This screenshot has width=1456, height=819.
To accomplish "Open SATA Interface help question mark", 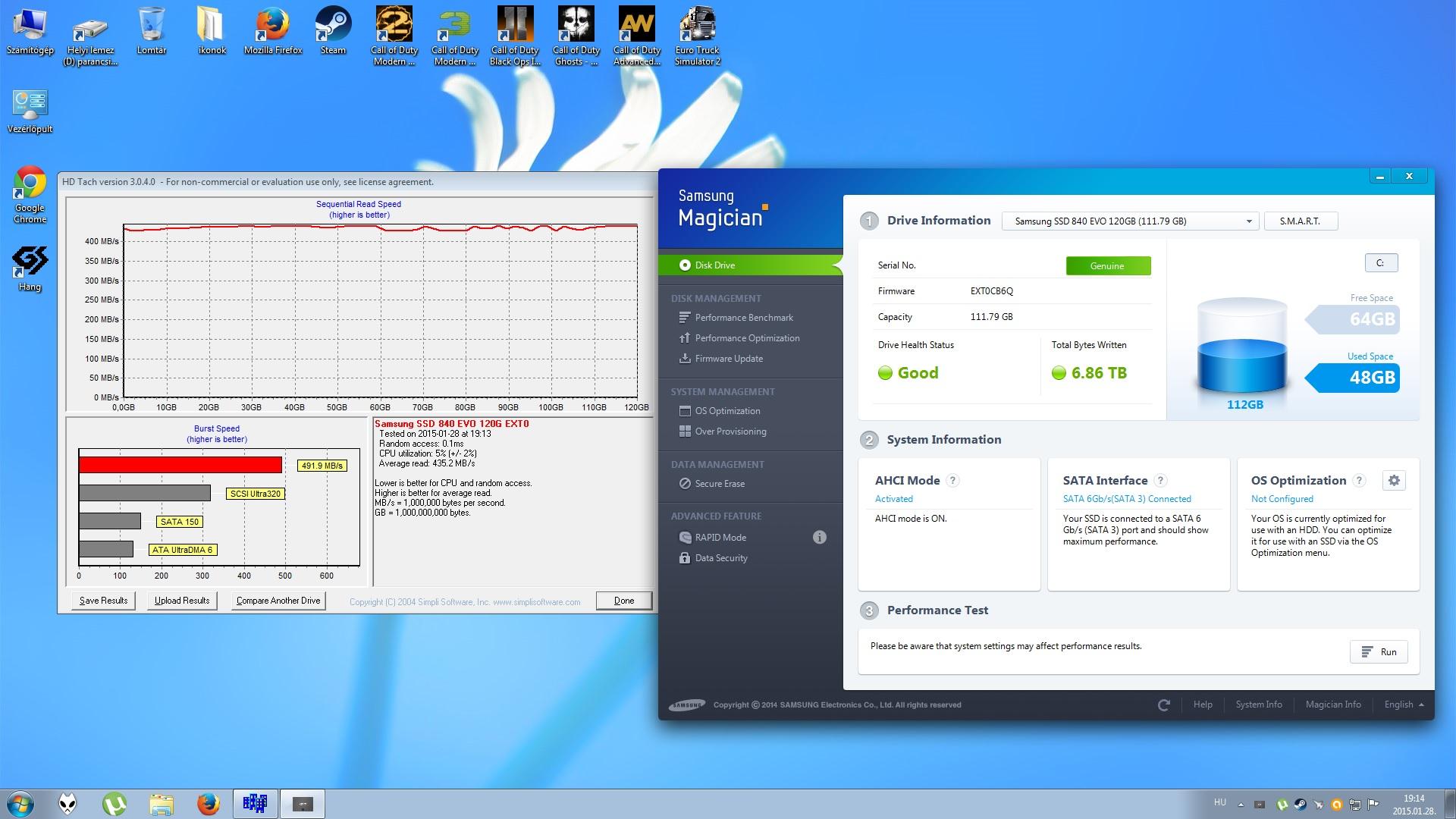I will (1159, 480).
